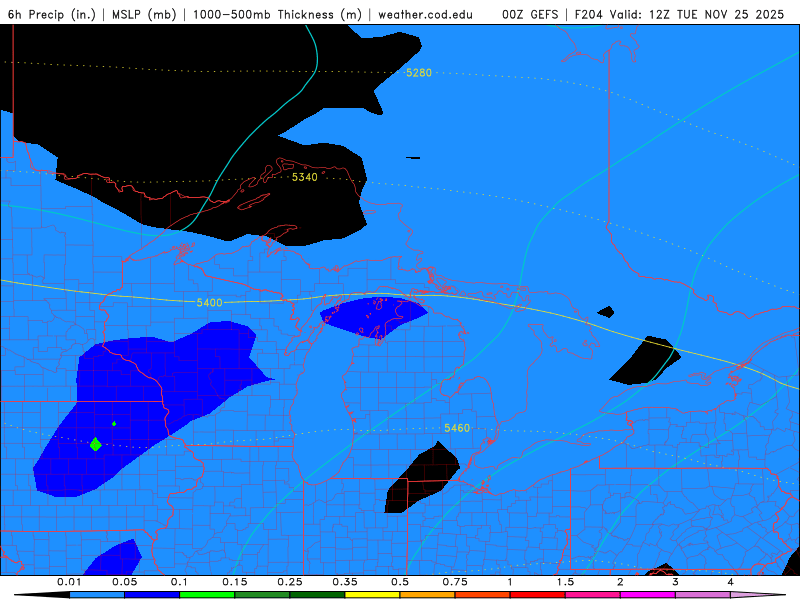
Task: Click the red-orange 0.75 legend swatch
Action: click(483, 595)
